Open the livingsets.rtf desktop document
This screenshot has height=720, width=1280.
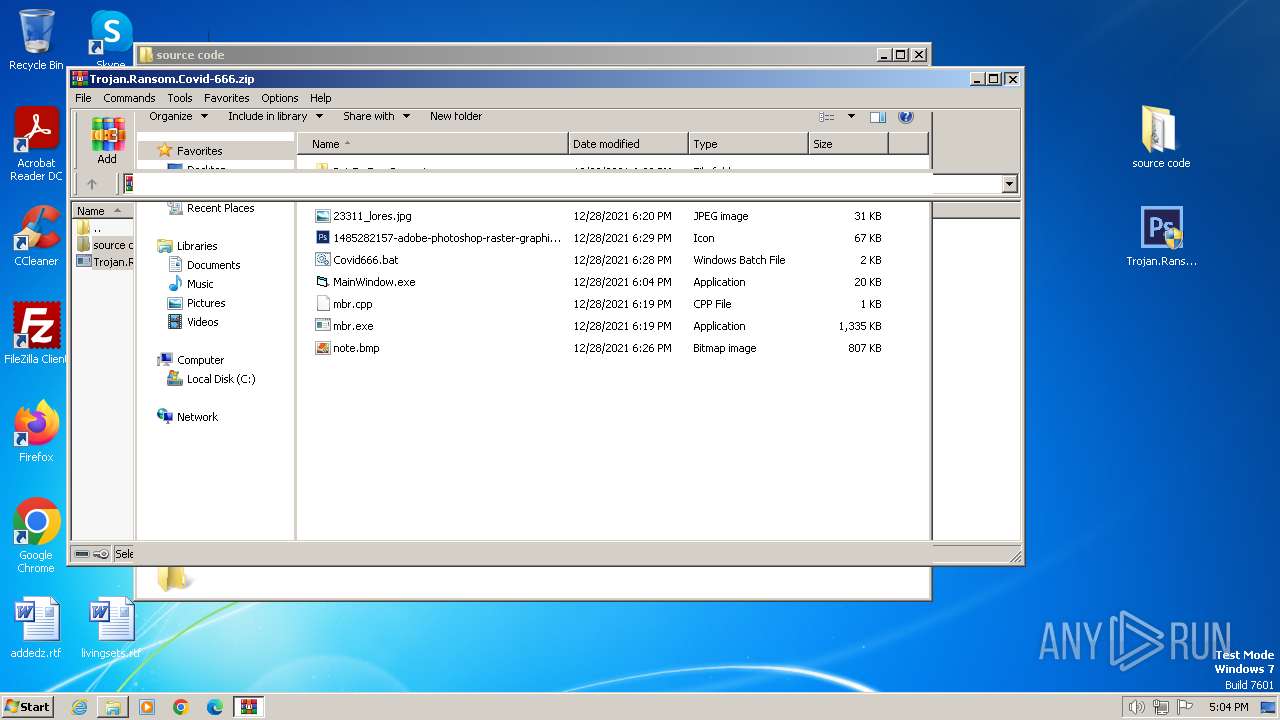coord(110,629)
